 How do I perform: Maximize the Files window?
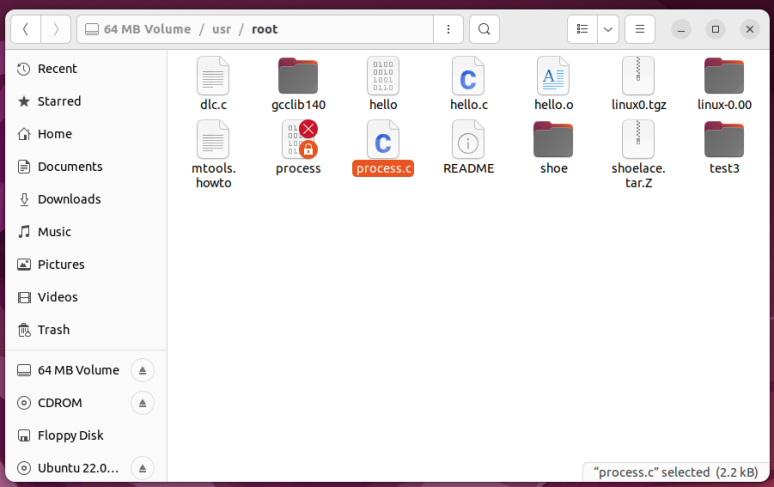tap(715, 30)
